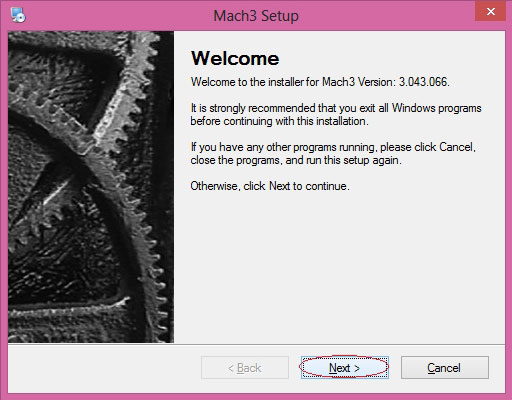The image size is (512, 400).
Task: Select the bold Welcome heading
Action: (235, 59)
